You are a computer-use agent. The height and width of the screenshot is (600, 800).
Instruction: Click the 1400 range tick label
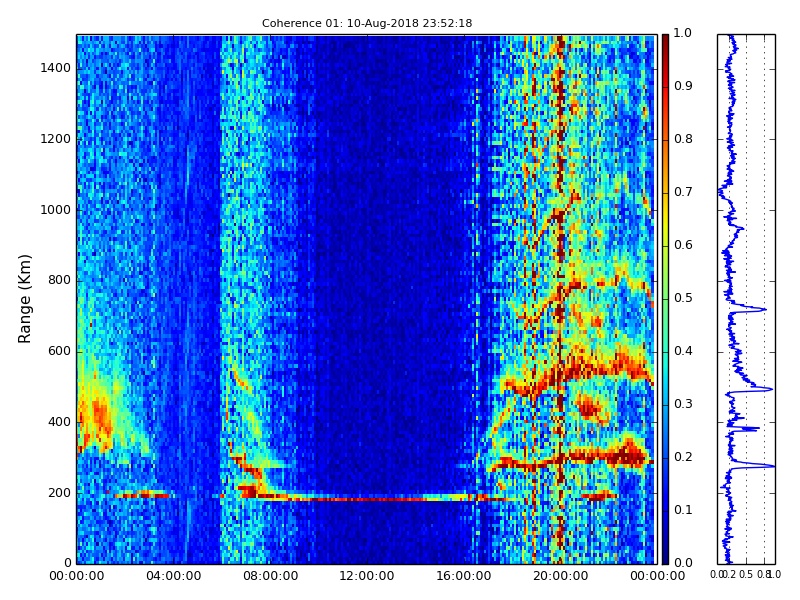[x=56, y=68]
